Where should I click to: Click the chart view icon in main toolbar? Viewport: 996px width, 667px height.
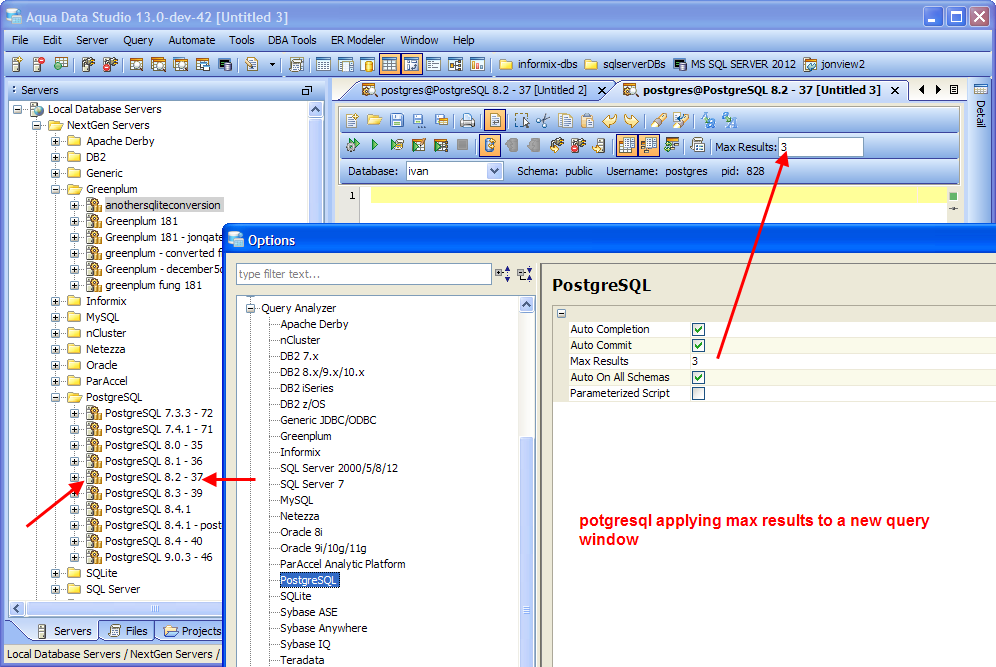click(477, 64)
